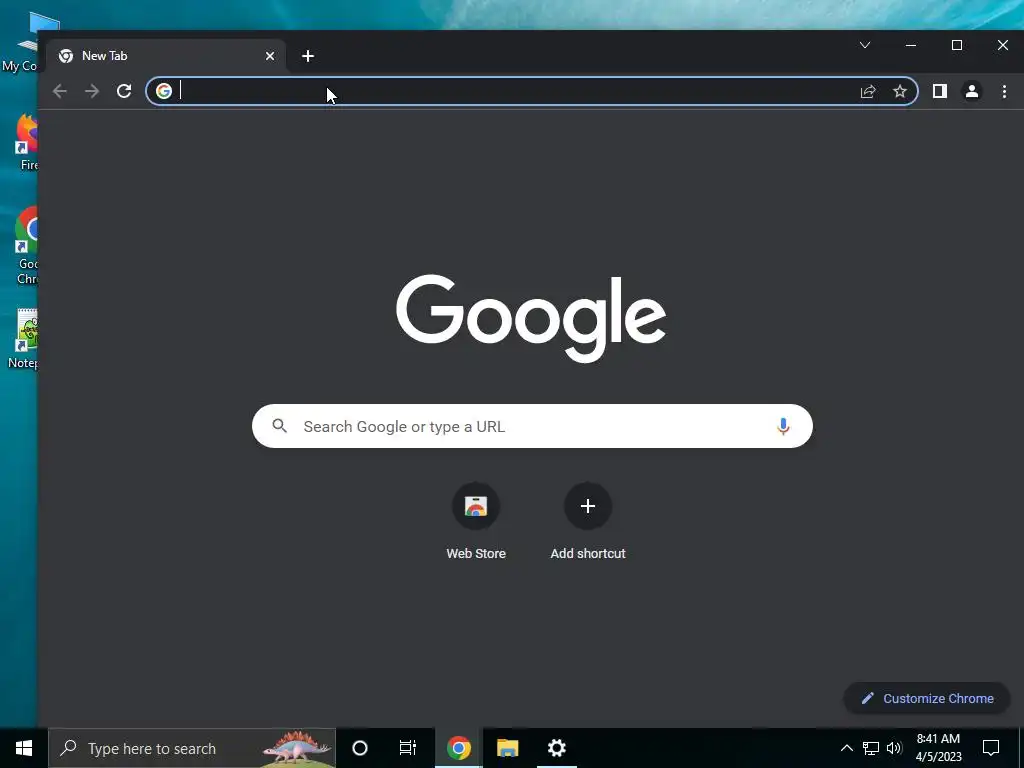Click the taskbar clock showing 8:41 AM
Screen dimensions: 1024x768
[x=938, y=748]
